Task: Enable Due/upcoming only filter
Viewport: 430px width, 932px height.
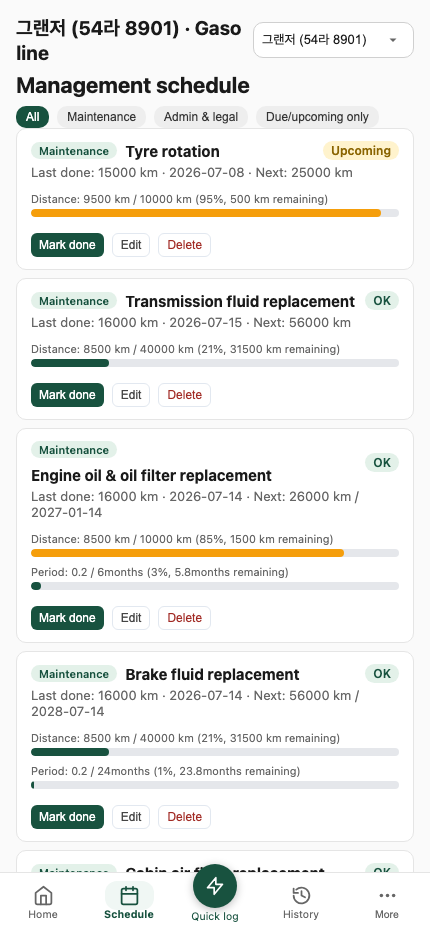Action: pyautogui.click(x=318, y=116)
